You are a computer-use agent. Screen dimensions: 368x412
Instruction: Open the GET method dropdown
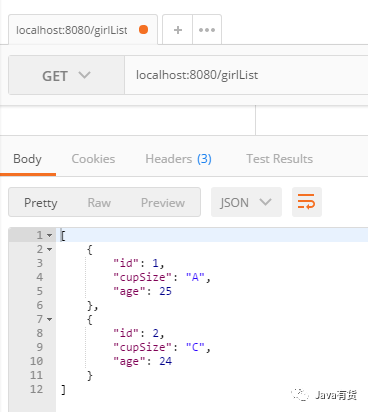[66, 75]
